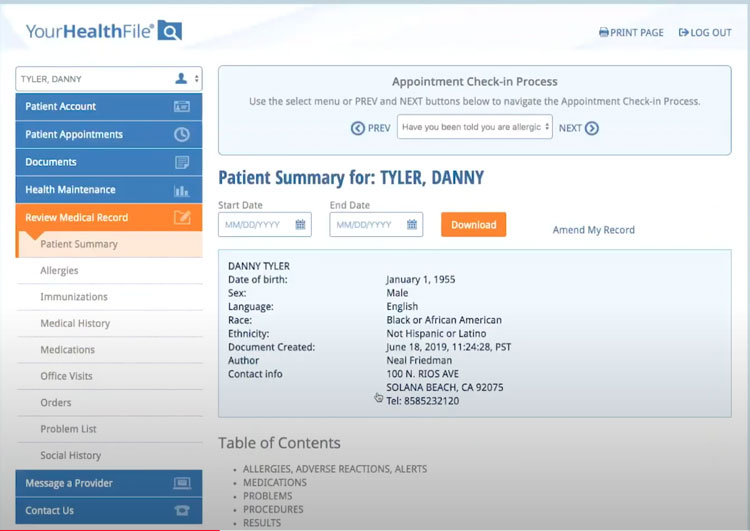This screenshot has height=531, width=750.
Task: Open the patient selector dropdown for TYLER, DANNY
Action: pyautogui.click(x=108, y=79)
